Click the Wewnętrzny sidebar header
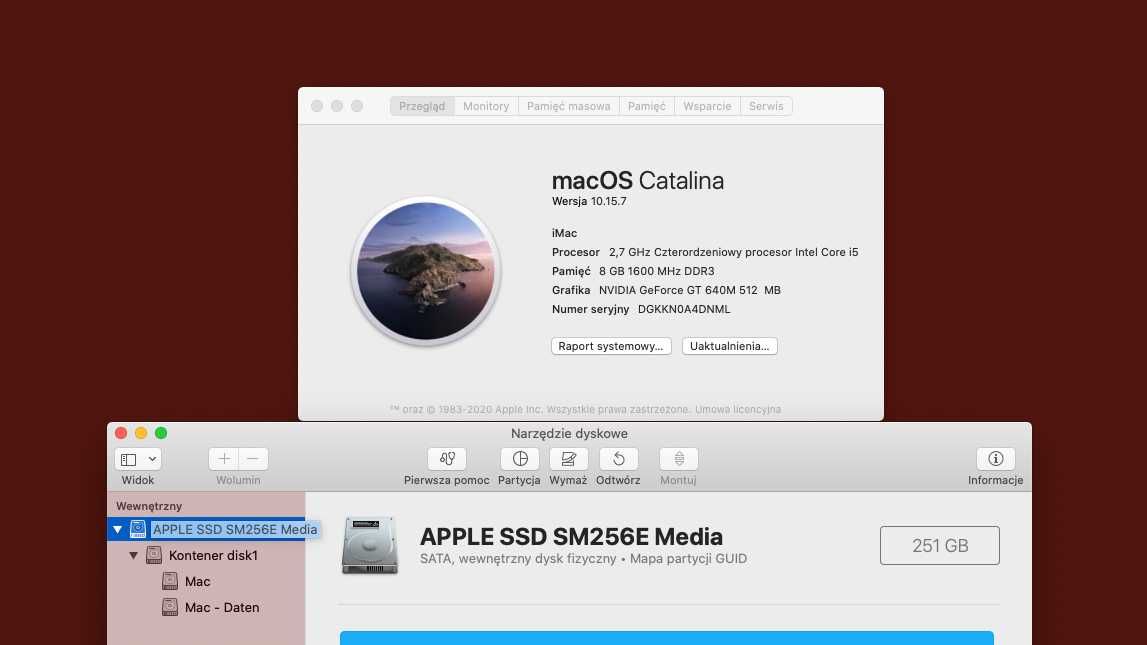The height and width of the screenshot is (645, 1147). (149, 506)
